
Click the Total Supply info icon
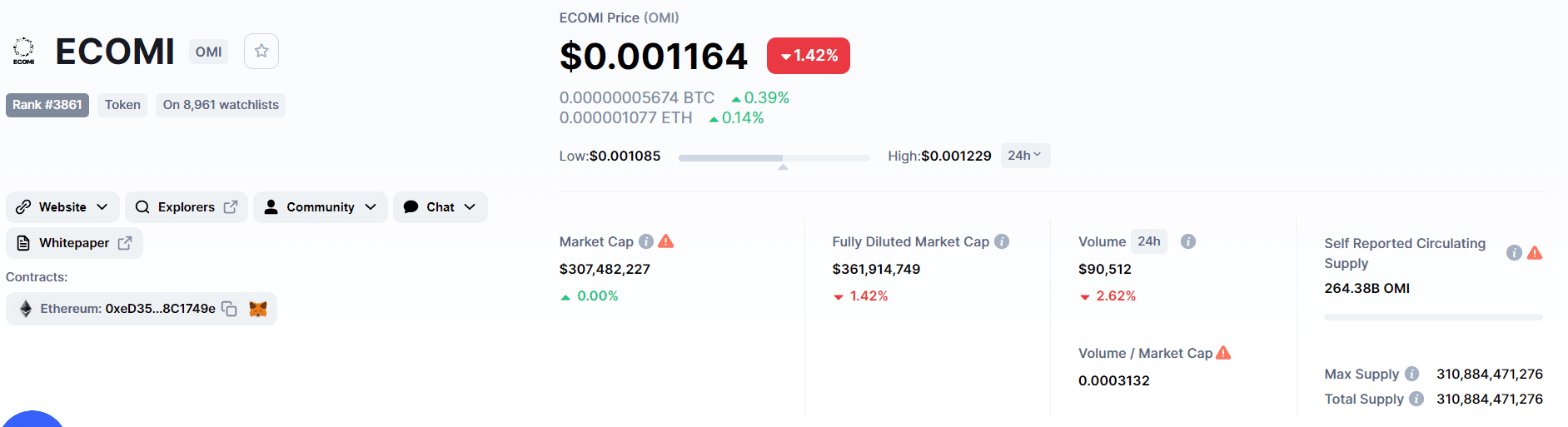pos(1416,399)
